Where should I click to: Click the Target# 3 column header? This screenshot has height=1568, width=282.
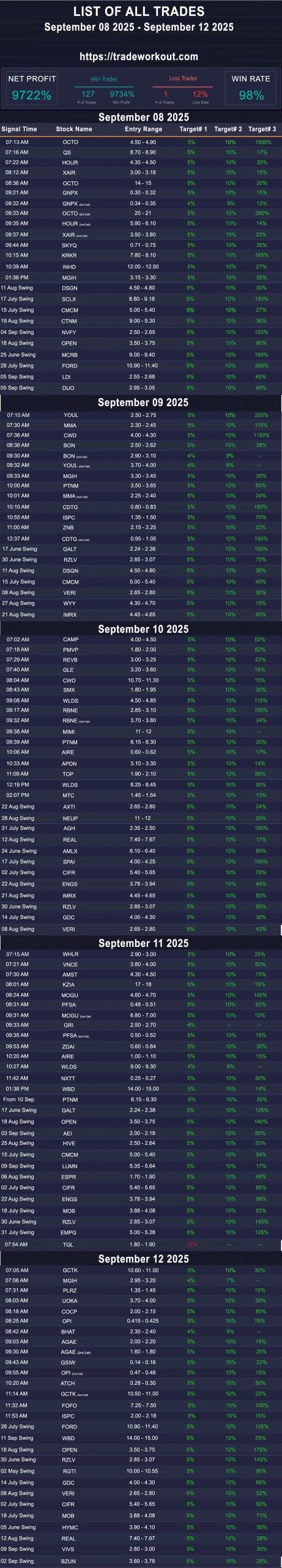click(x=262, y=129)
